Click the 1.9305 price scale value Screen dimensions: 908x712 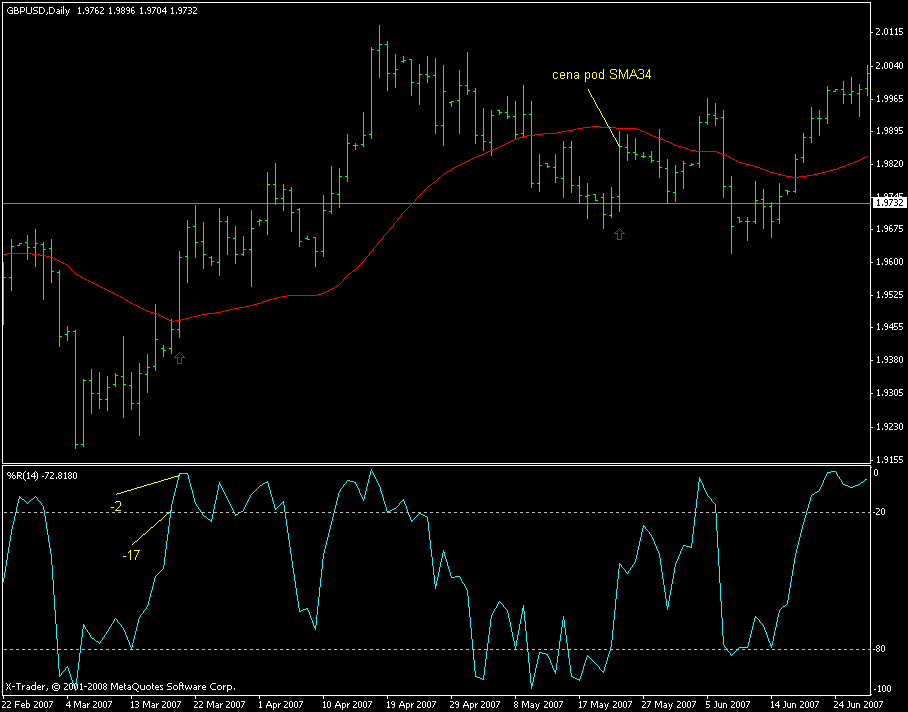pos(890,393)
